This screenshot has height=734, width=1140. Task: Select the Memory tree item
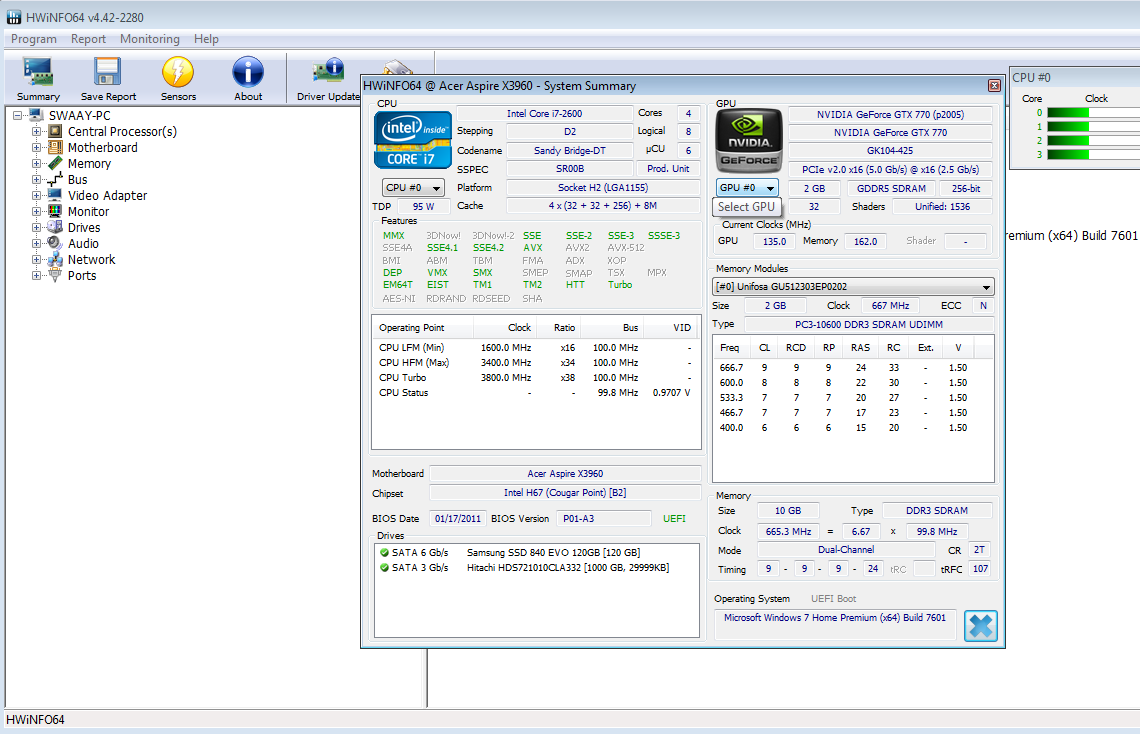[89, 164]
